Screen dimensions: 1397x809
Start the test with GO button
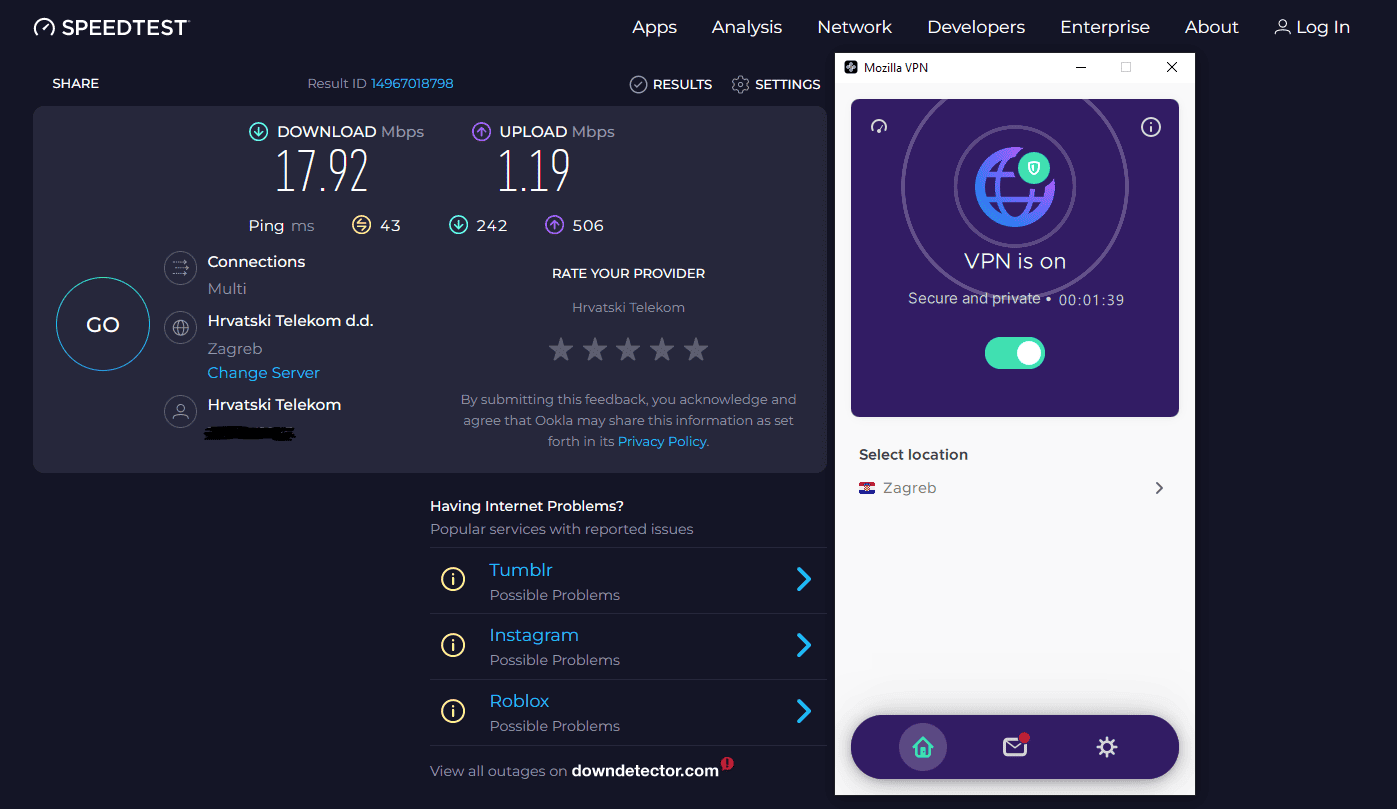point(103,324)
